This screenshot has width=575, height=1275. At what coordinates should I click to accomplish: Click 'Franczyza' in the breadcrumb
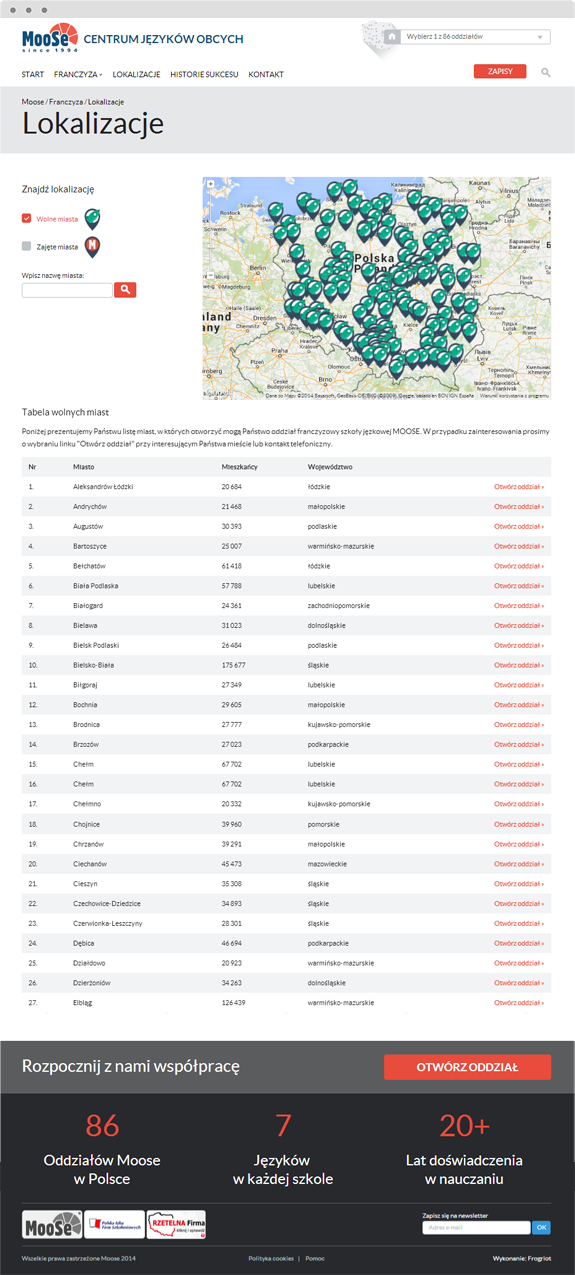point(66,102)
